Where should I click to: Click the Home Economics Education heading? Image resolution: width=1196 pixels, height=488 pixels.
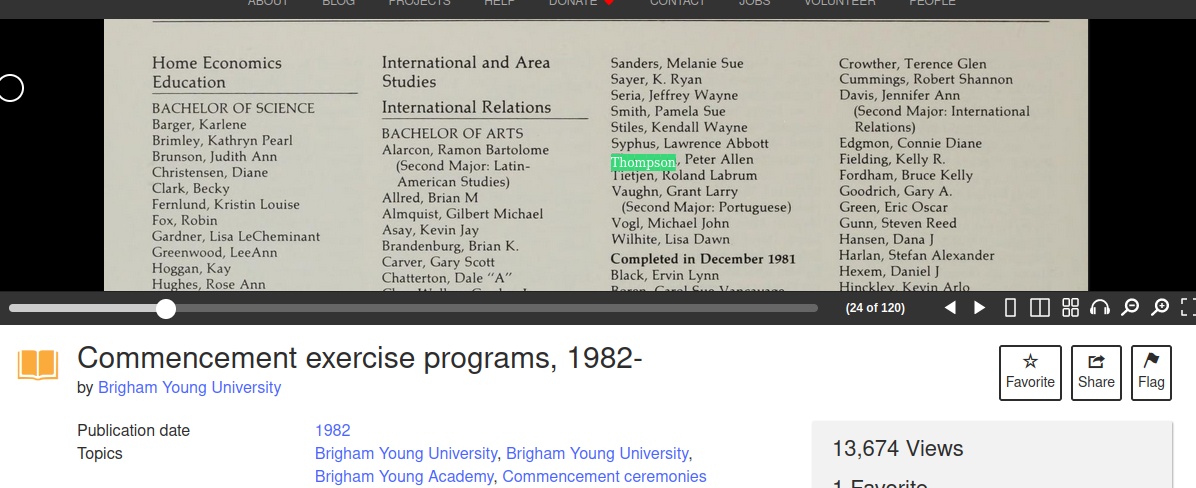pyautogui.click(x=217, y=72)
